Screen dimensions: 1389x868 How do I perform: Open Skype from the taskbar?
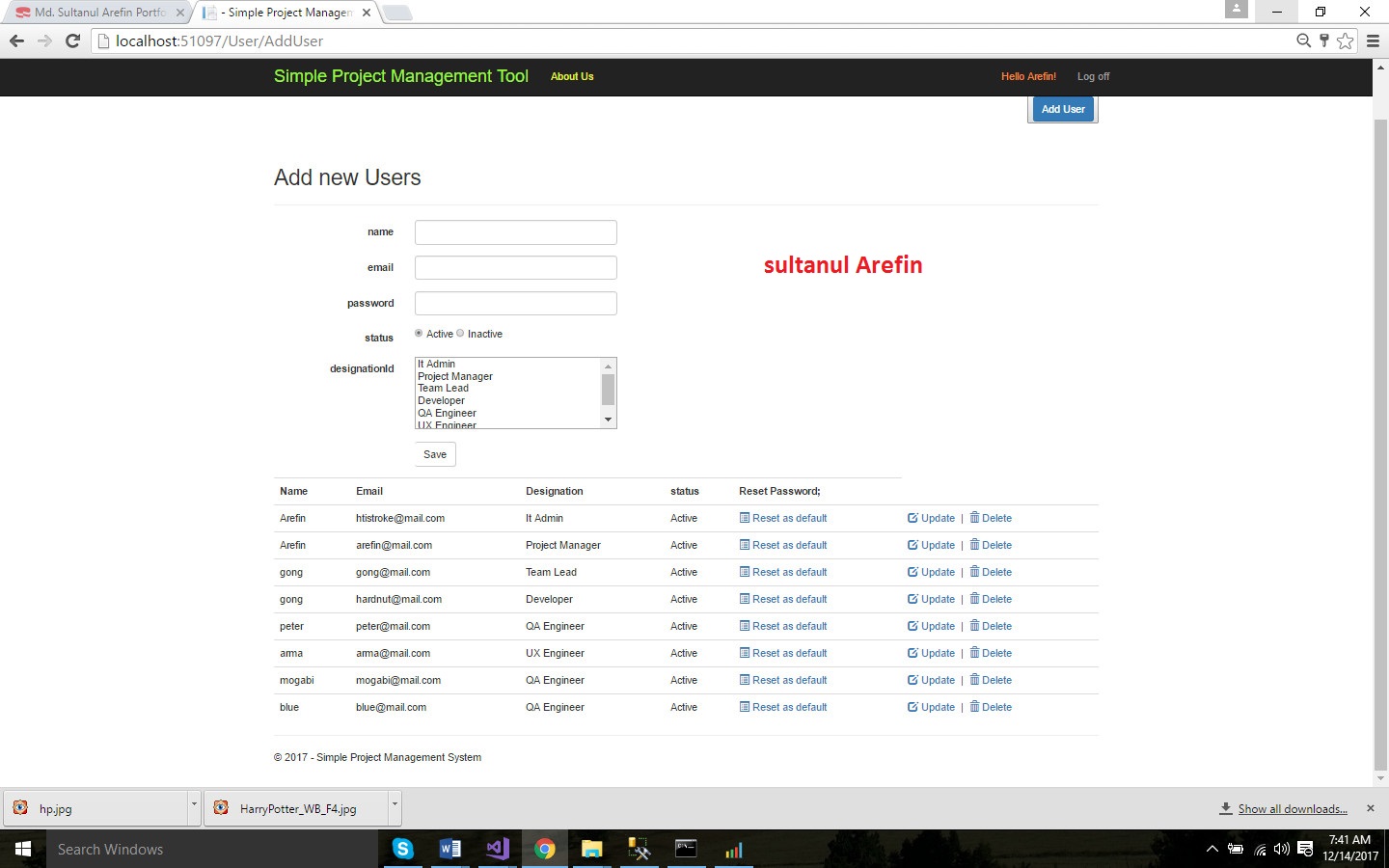point(403,849)
